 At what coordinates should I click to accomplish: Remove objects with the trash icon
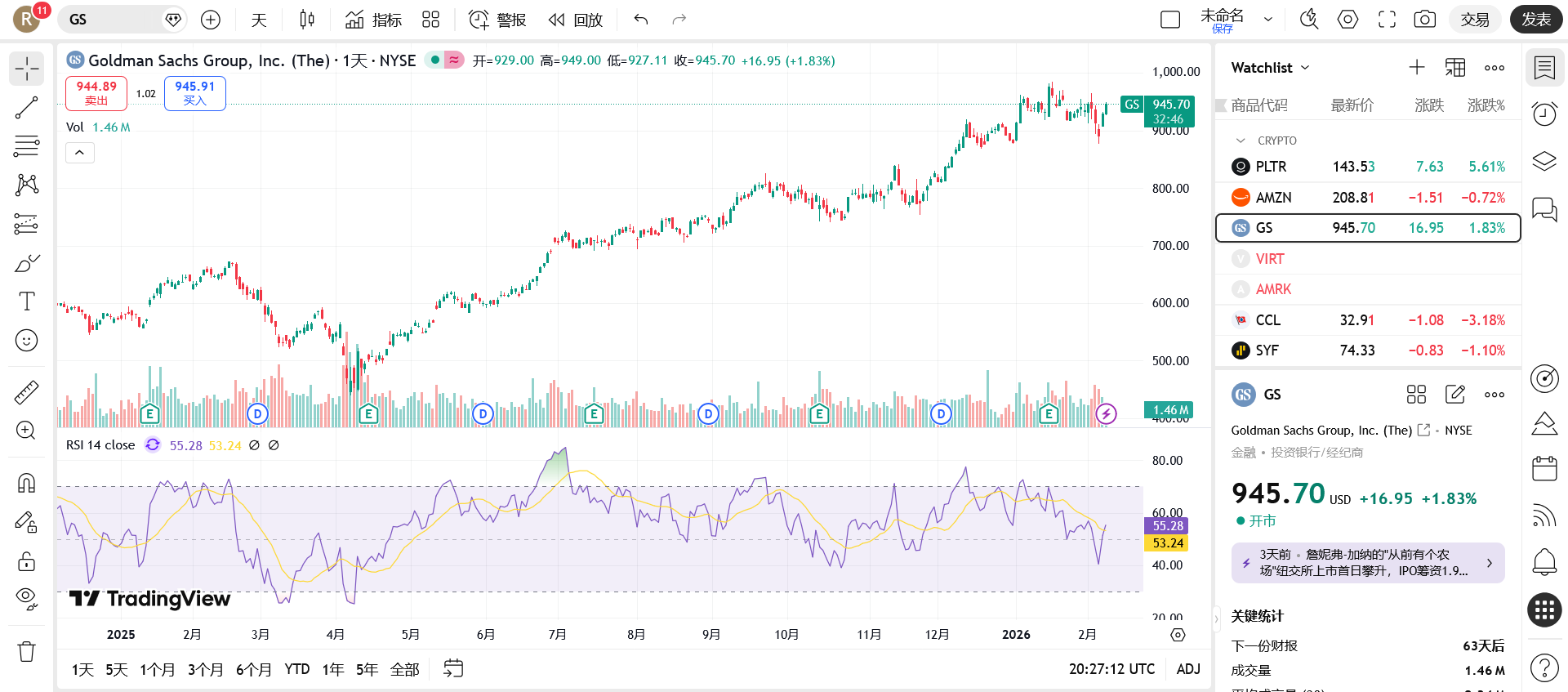coord(27,651)
